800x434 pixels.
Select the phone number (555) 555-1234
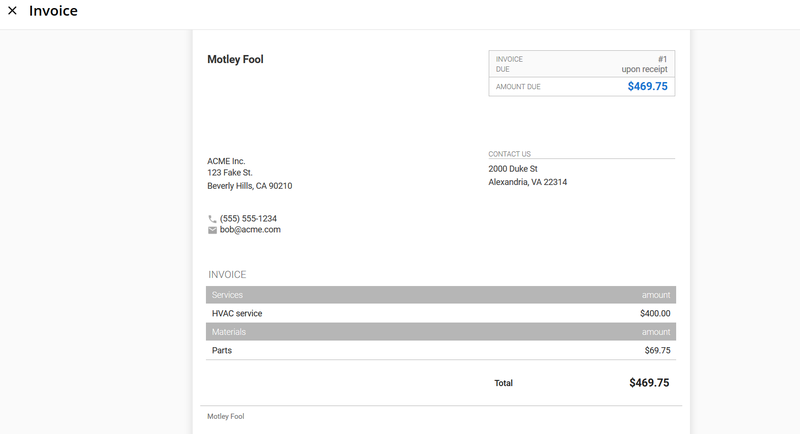click(x=248, y=218)
